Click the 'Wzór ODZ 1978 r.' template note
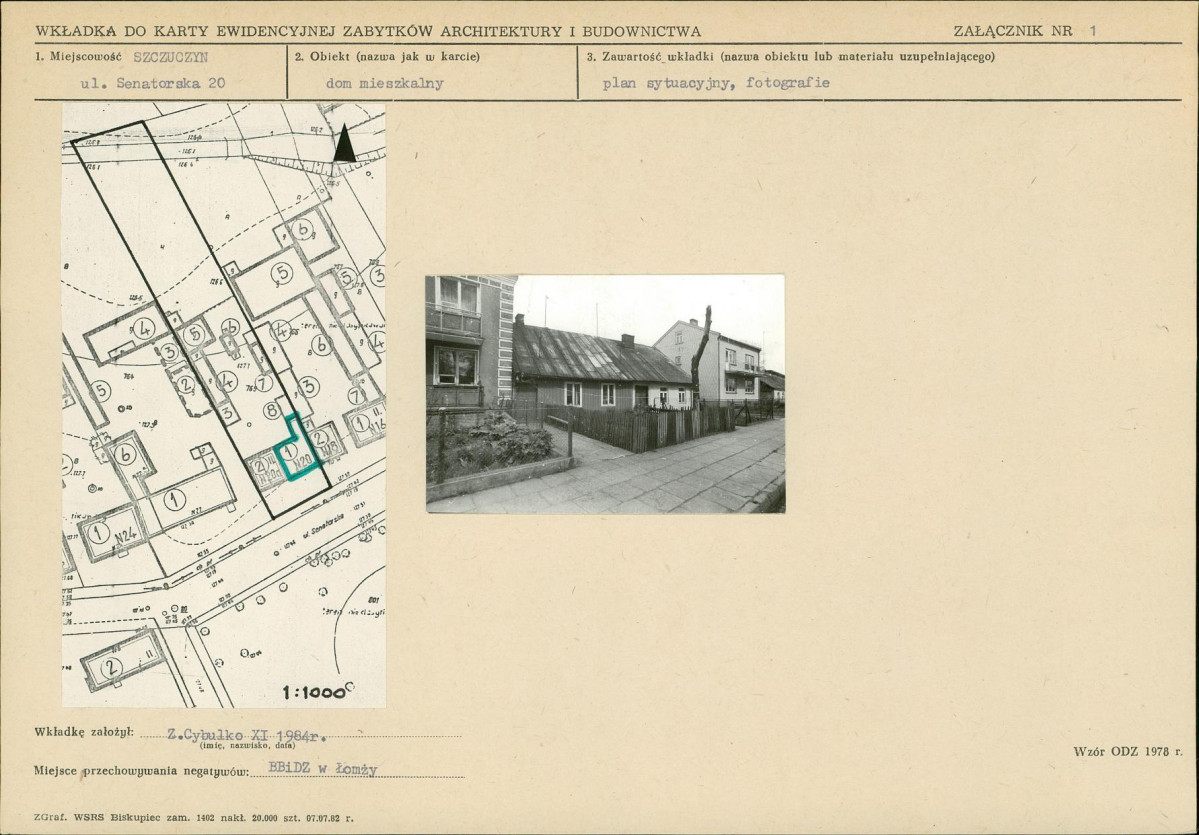Image resolution: width=1199 pixels, height=835 pixels. coord(1127,751)
